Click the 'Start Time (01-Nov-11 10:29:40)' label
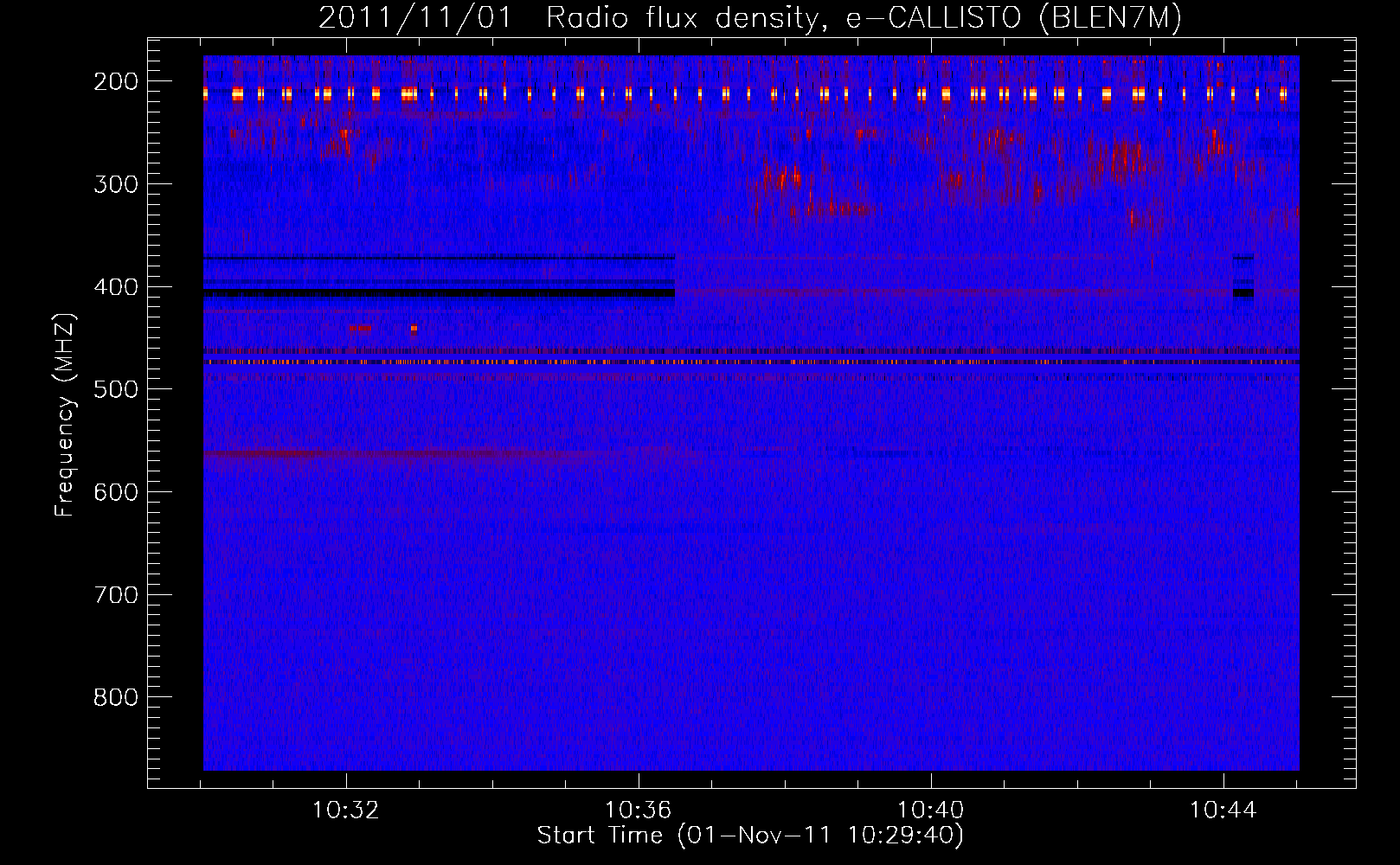Viewport: 1400px width, 865px height. 750,836
